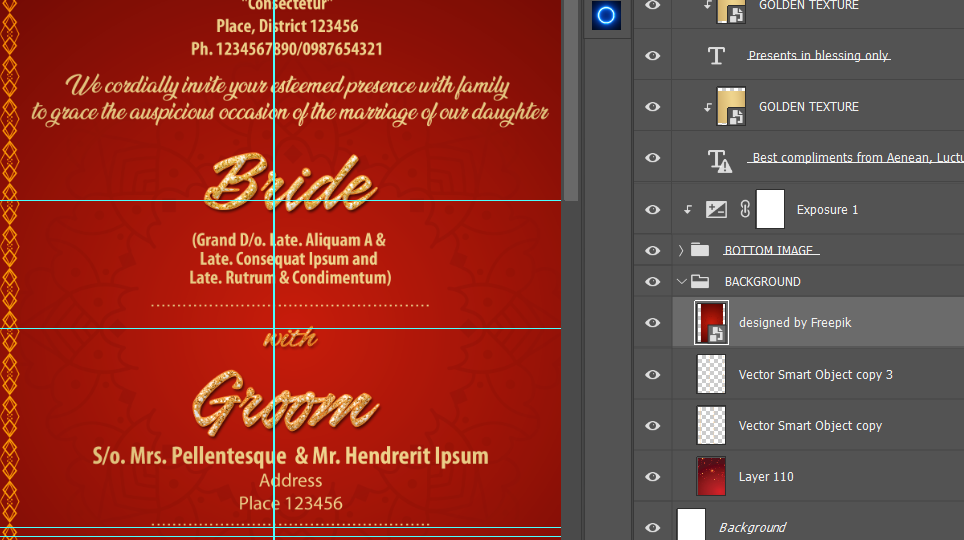Select Layer 110 thumbnail

711,476
